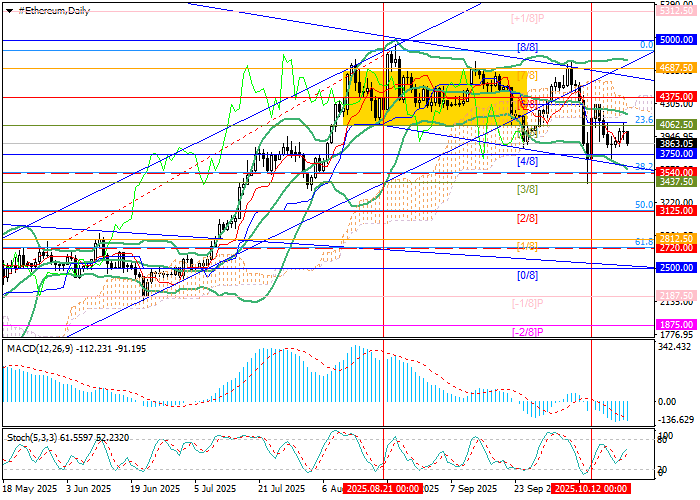This screenshot has height=500, width=700.
Task: Click the green 4062.50 price label
Action: (x=676, y=126)
